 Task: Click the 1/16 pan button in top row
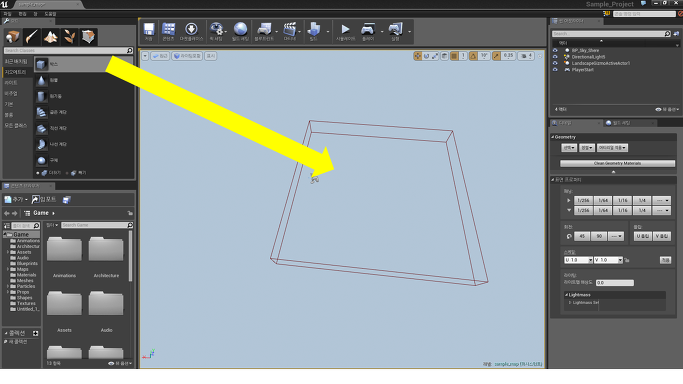click(x=622, y=200)
